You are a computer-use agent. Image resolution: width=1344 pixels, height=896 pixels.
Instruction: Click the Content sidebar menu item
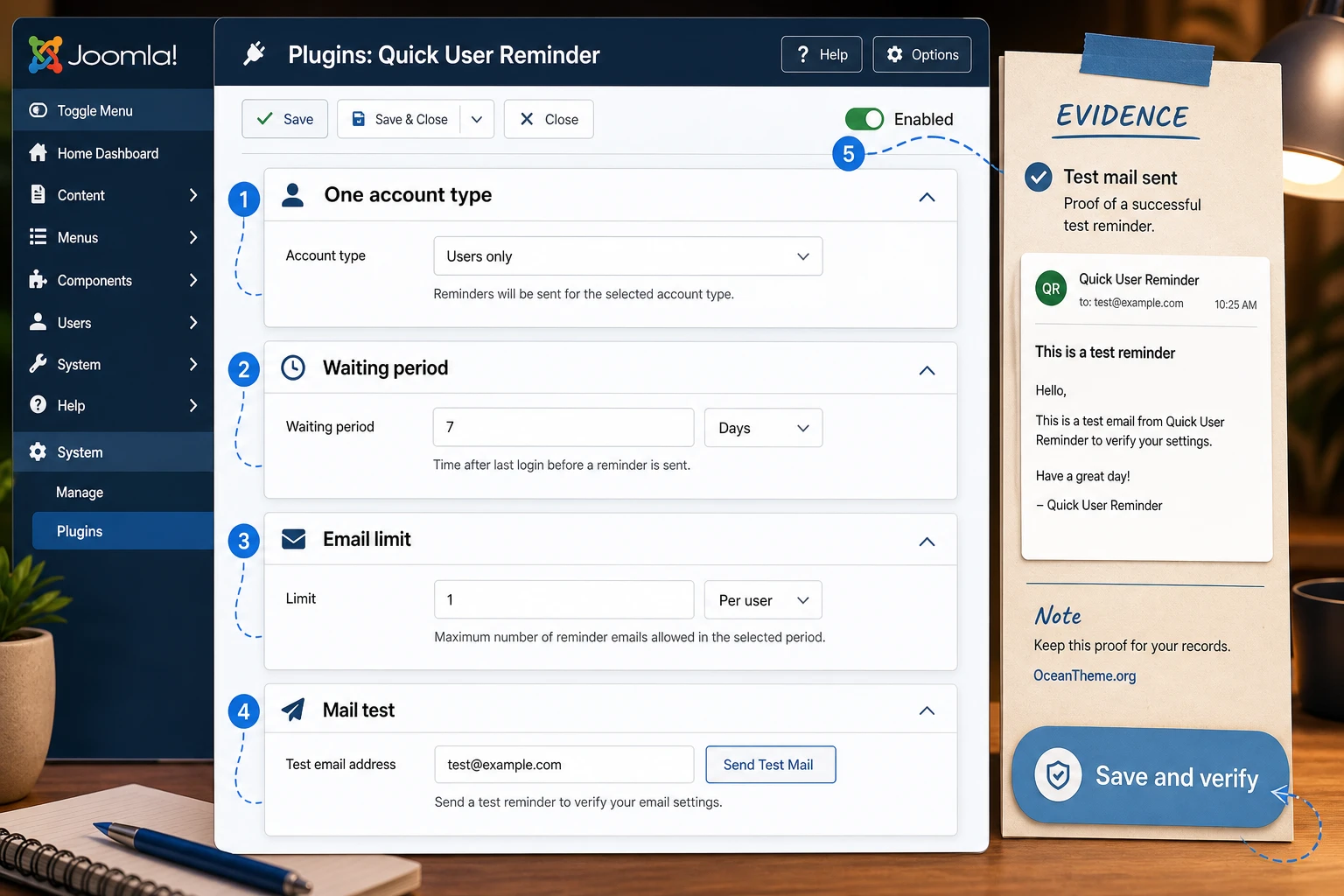tap(114, 195)
